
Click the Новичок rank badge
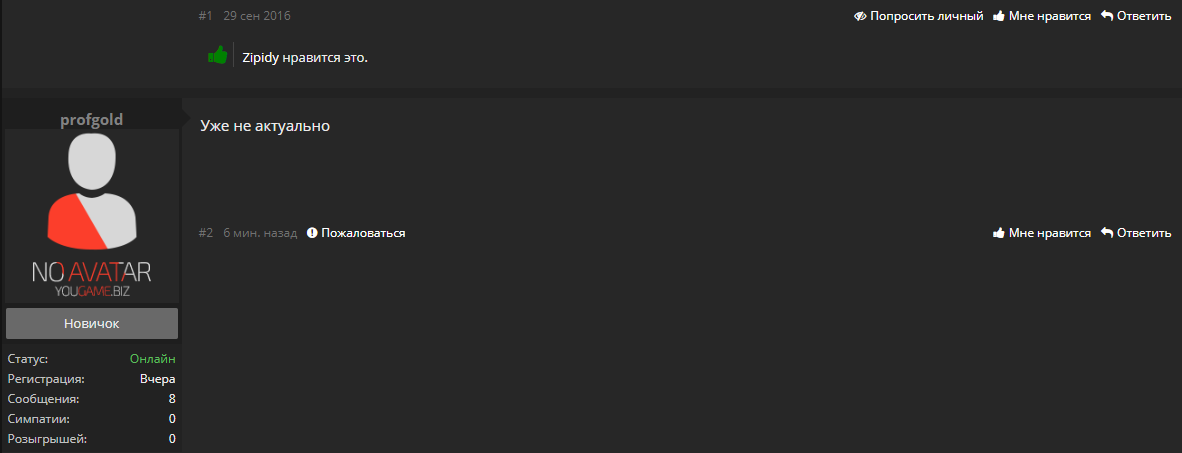coord(91,324)
